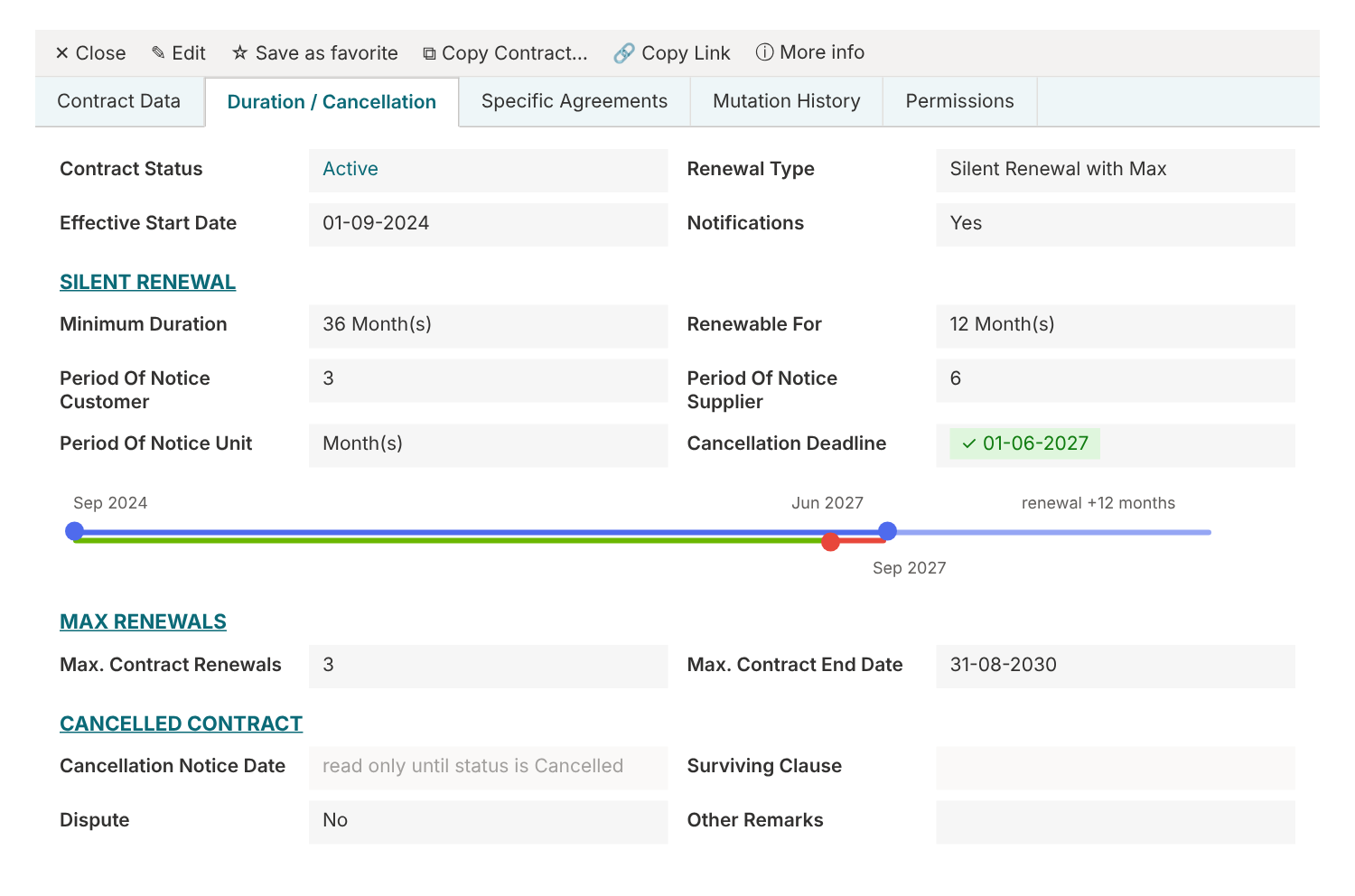This screenshot has height=896, width=1355.
Task: Click the Max. Contract End Date 31-08-2030
Action: pyautogui.click(x=1115, y=666)
